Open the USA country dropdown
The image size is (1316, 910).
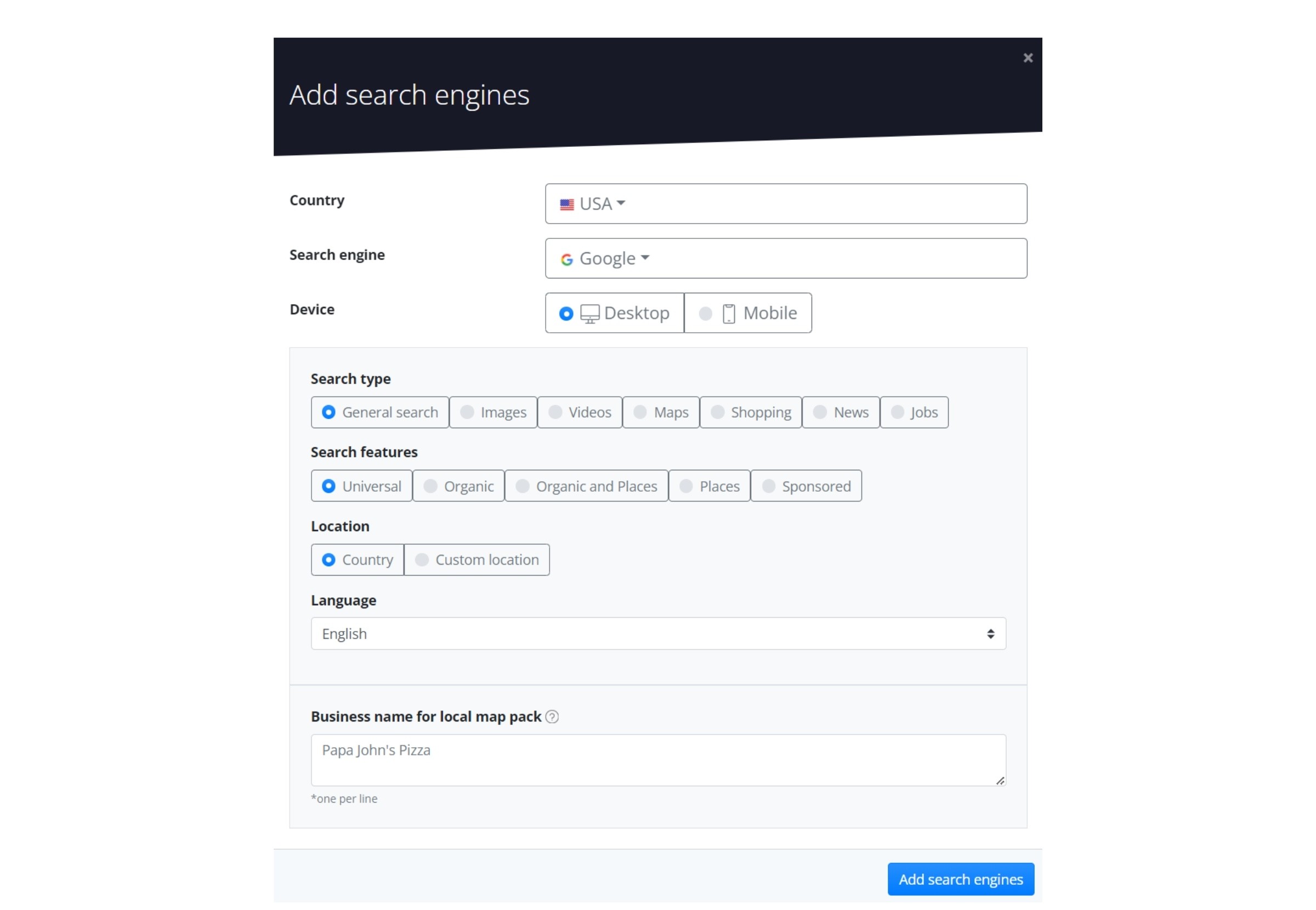click(785, 203)
